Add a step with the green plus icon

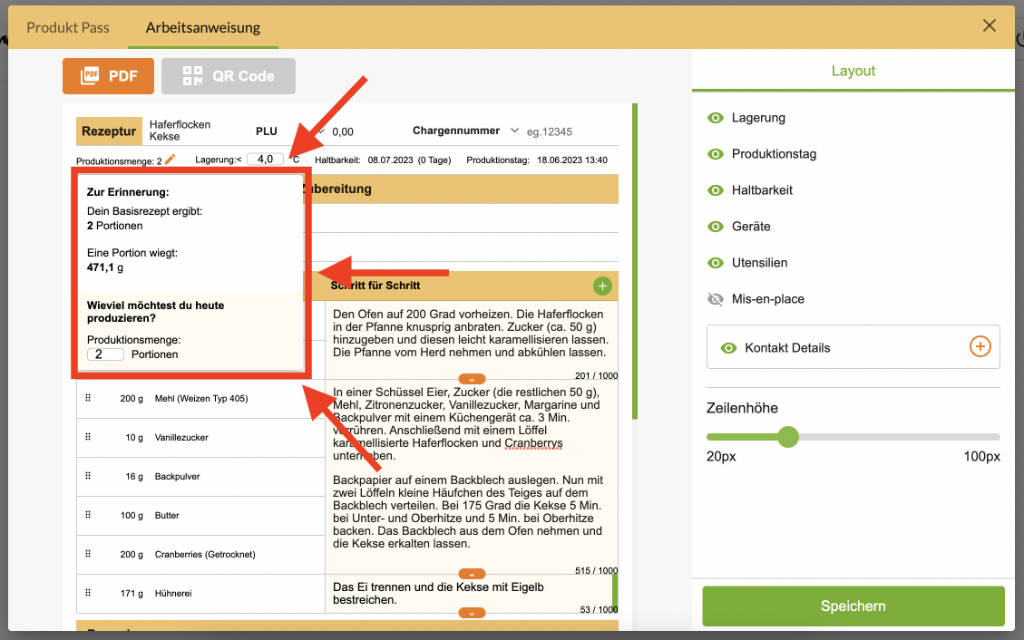[602, 286]
